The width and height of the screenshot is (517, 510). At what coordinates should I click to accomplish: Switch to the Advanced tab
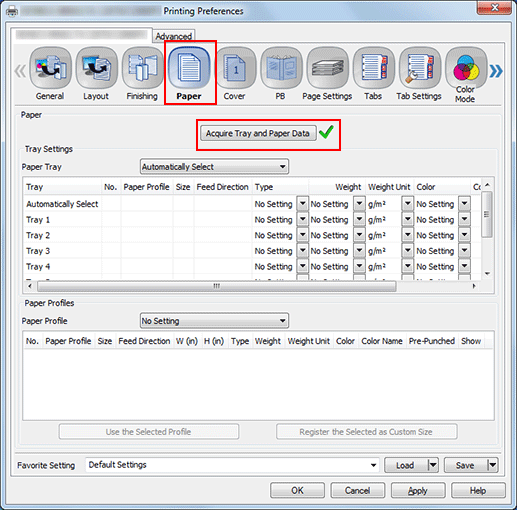pyautogui.click(x=174, y=36)
